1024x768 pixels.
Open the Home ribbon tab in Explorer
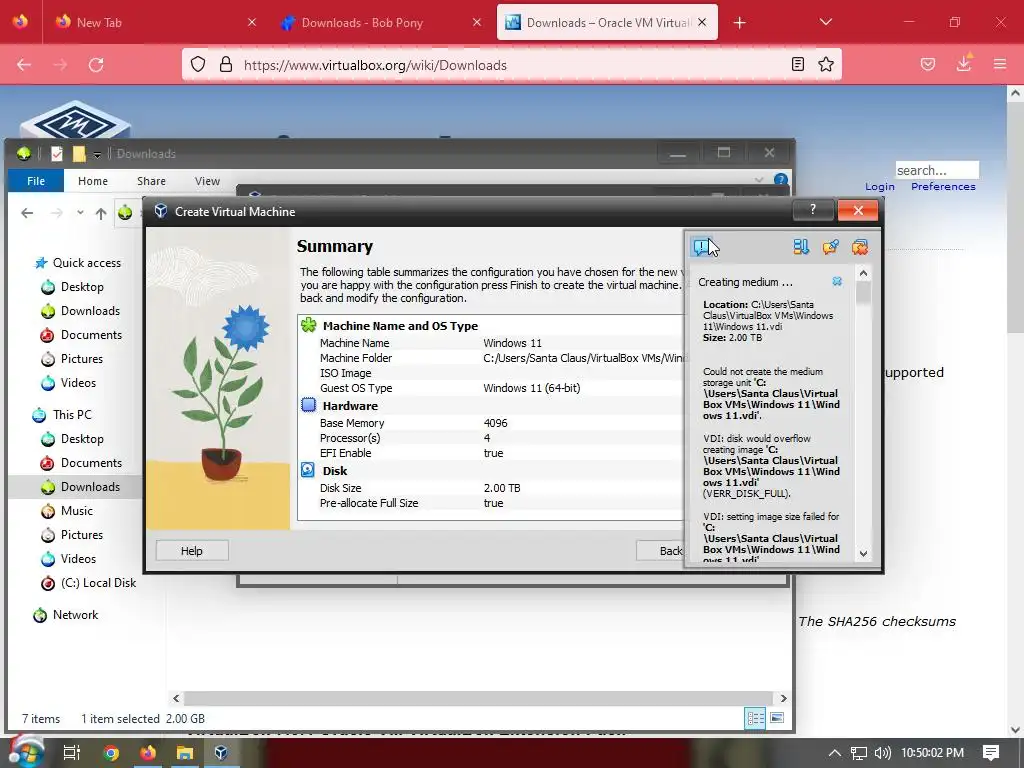pos(93,181)
